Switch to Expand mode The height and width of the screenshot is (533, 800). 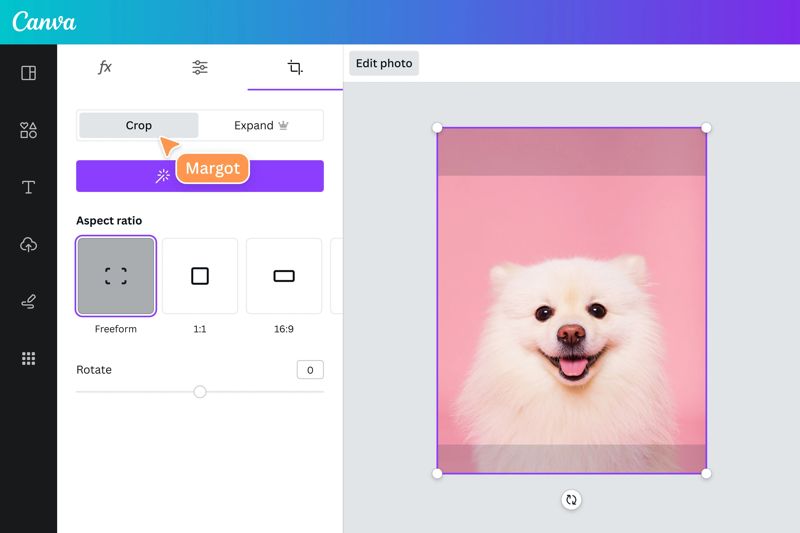coord(260,125)
